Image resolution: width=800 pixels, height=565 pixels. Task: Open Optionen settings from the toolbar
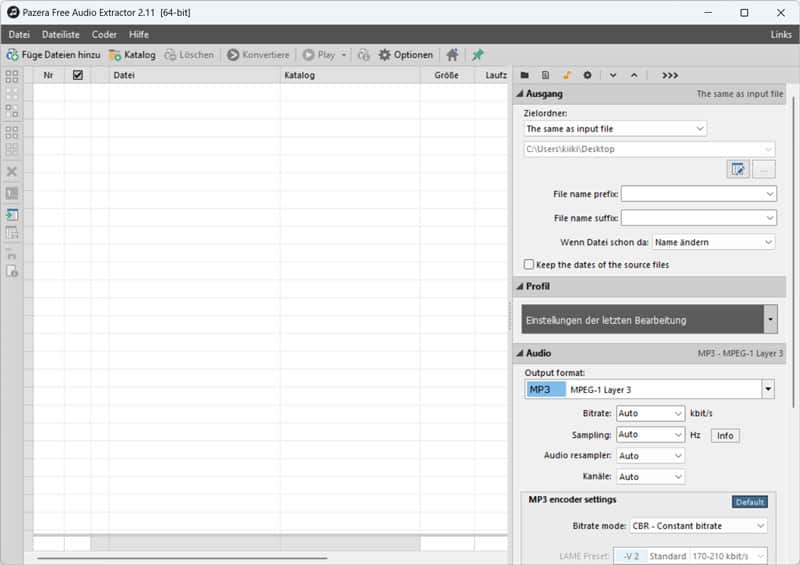[406, 55]
